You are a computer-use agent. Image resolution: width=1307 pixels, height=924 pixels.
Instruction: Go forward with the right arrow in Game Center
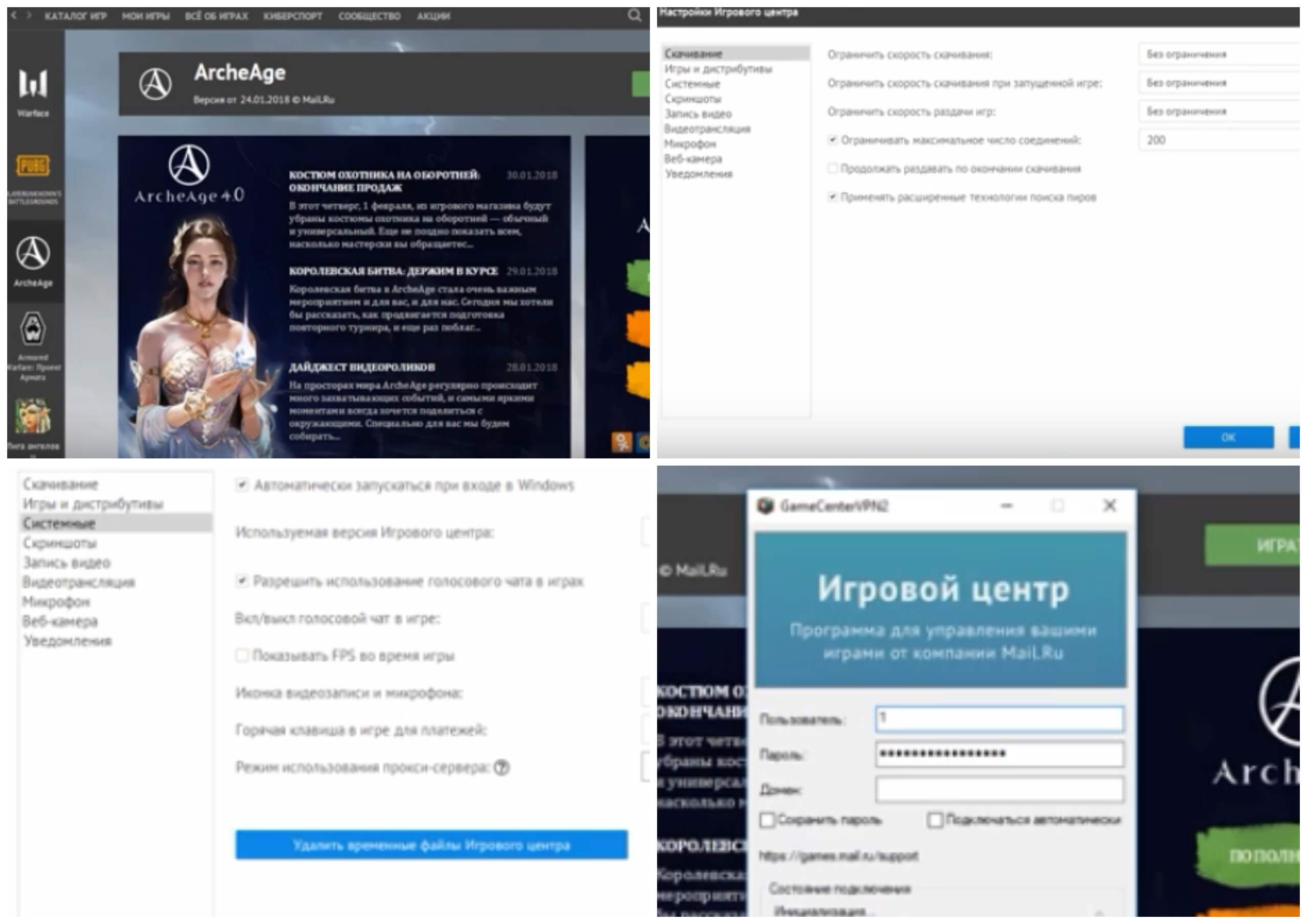click(x=30, y=15)
